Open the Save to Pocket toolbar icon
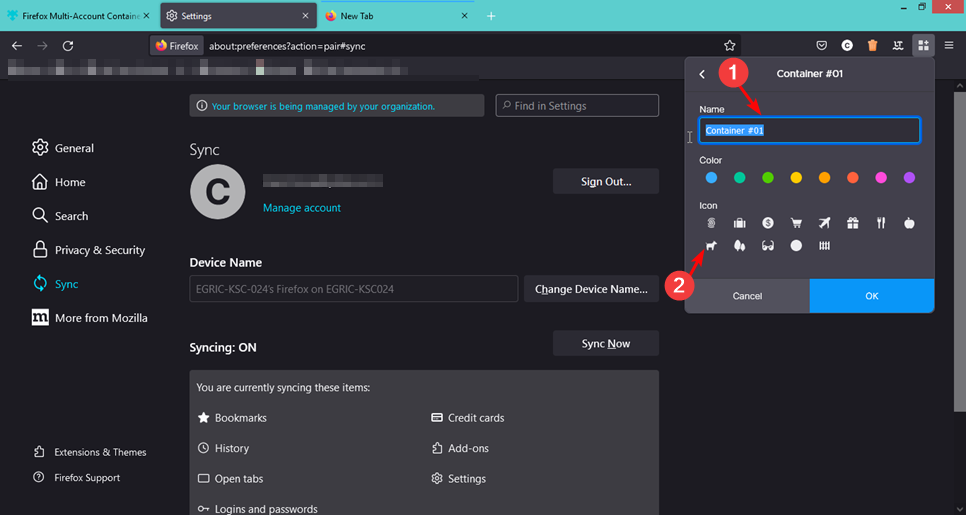This screenshot has height=515, width=966. [x=822, y=46]
